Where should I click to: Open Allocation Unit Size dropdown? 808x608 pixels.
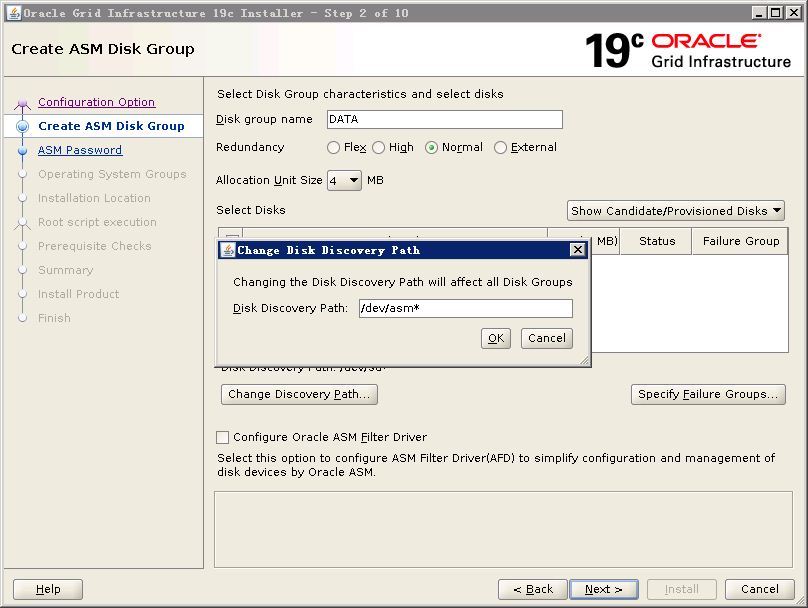coord(344,180)
